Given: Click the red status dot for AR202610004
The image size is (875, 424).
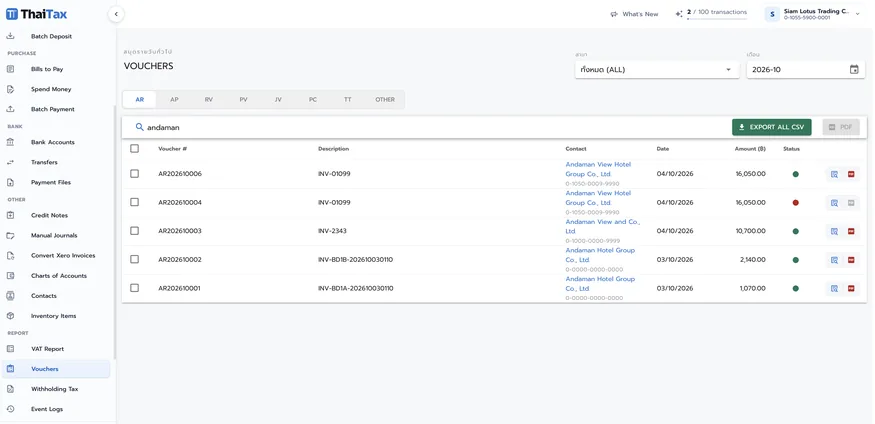Looking at the screenshot, I should click(x=795, y=203).
